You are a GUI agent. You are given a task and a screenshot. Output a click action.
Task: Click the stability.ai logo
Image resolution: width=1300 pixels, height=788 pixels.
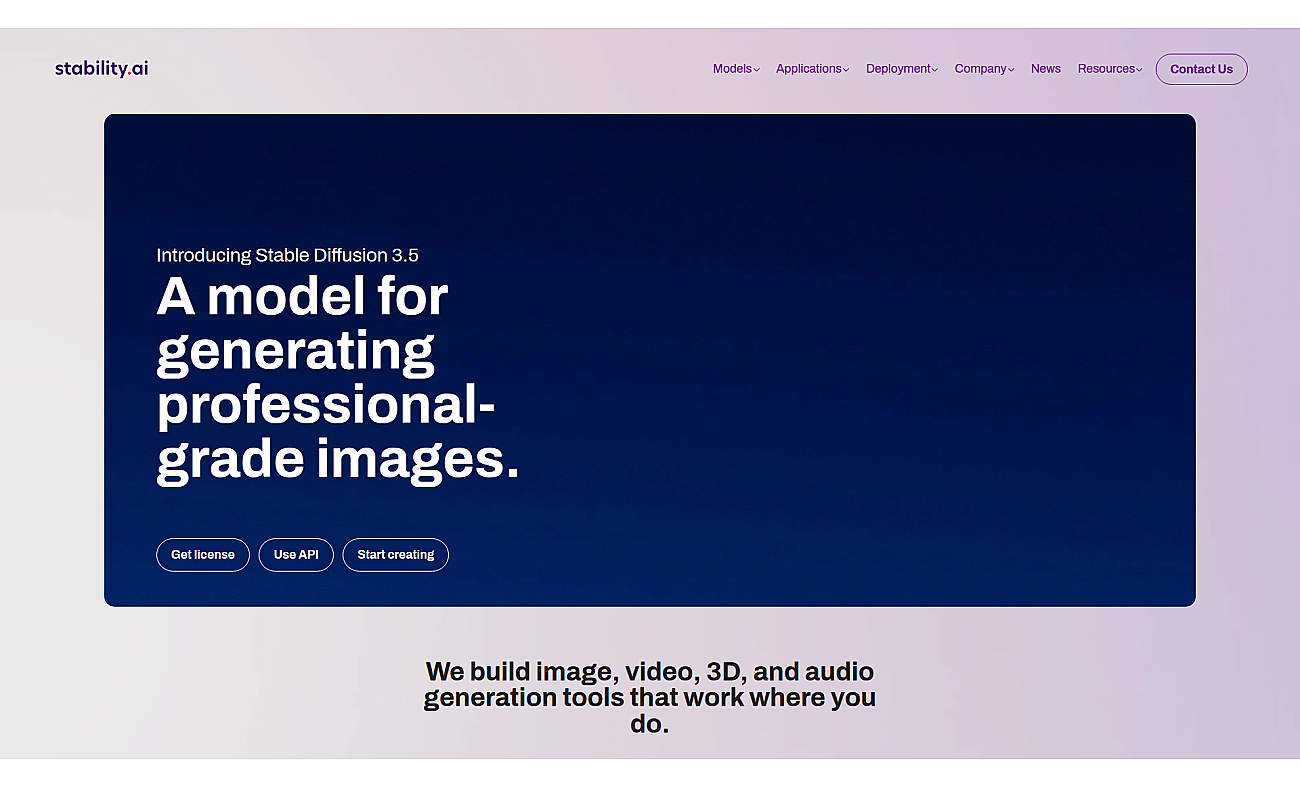pos(101,68)
